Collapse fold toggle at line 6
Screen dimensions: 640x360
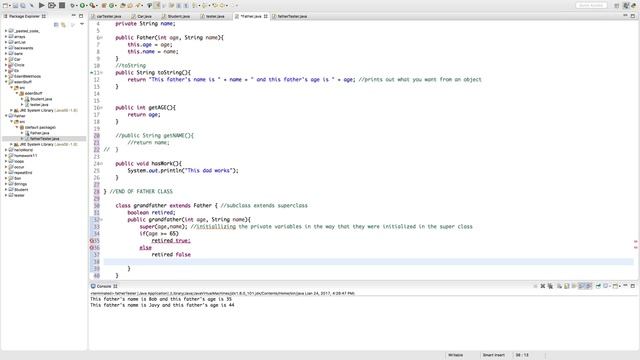pos(101,38)
